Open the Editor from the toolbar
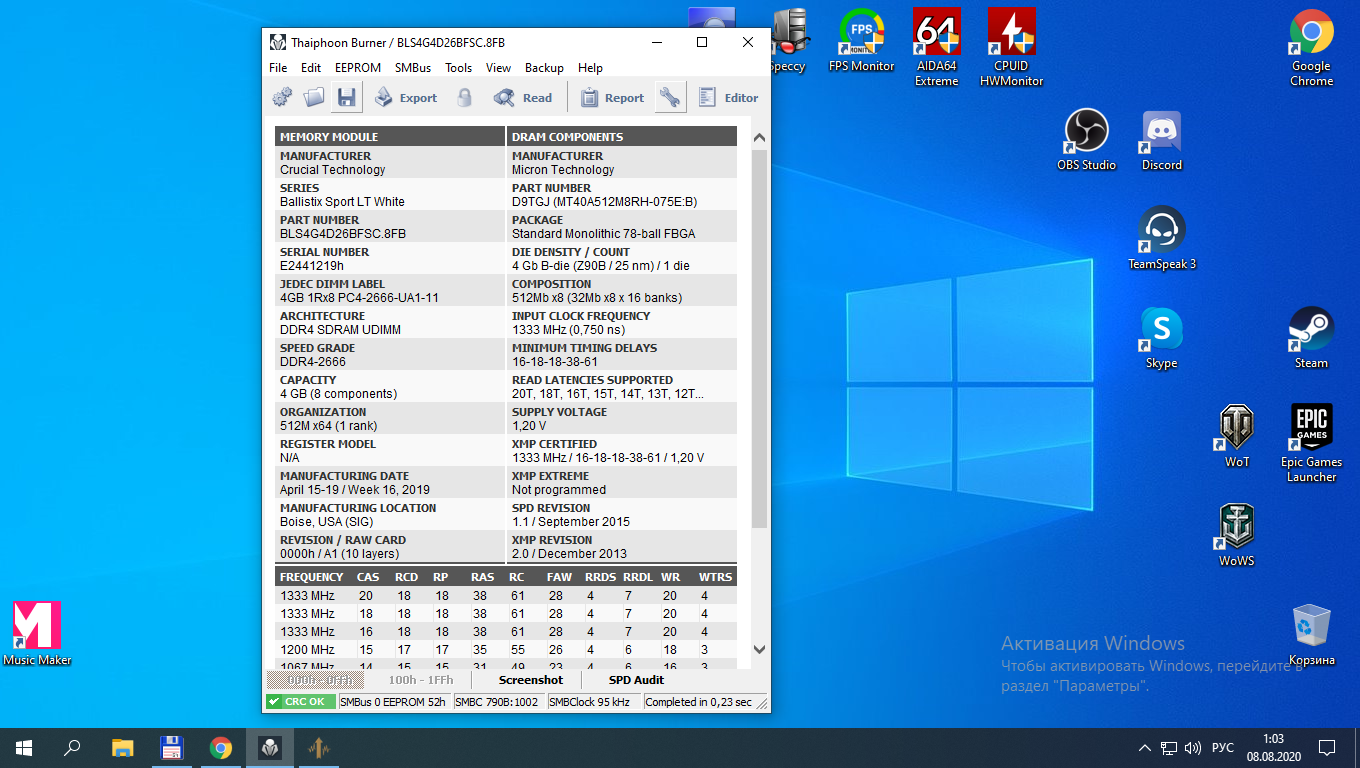The width and height of the screenshot is (1360, 768). pos(728,97)
